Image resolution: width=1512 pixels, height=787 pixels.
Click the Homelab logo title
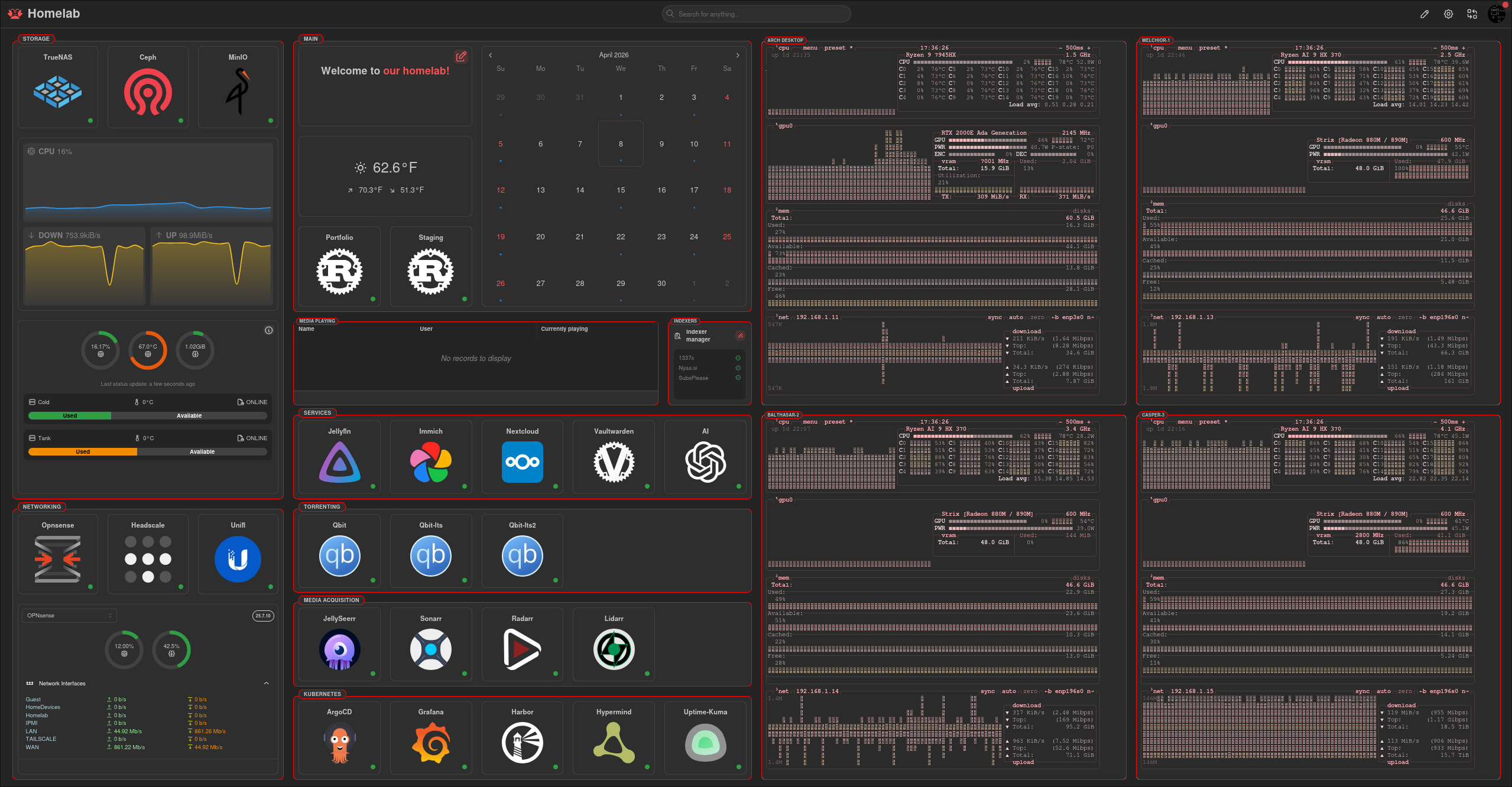44,14
